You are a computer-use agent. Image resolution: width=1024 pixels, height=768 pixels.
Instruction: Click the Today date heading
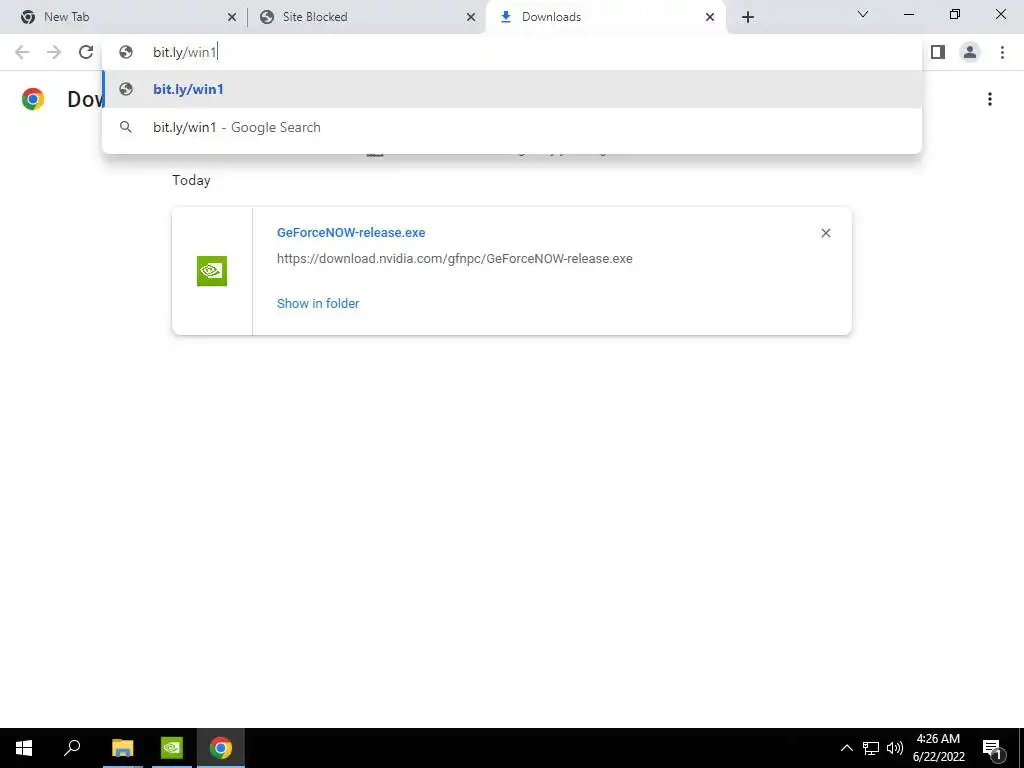191,180
